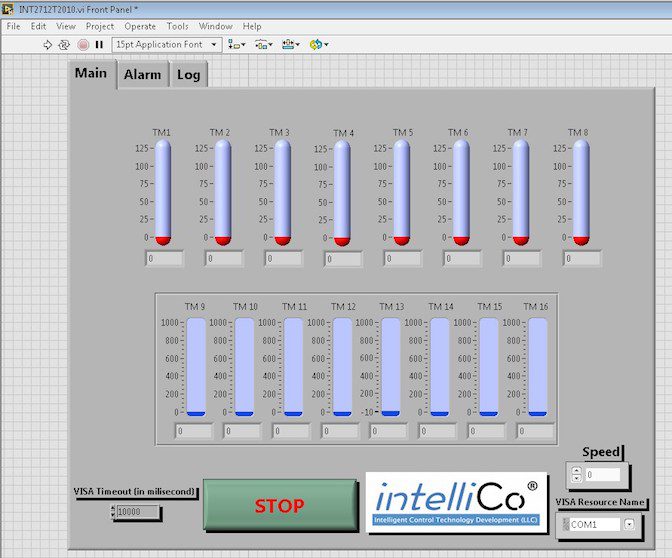Image resolution: width=672 pixels, height=558 pixels.
Task: Click the Speed increment/decrement stepper
Action: tap(574, 475)
